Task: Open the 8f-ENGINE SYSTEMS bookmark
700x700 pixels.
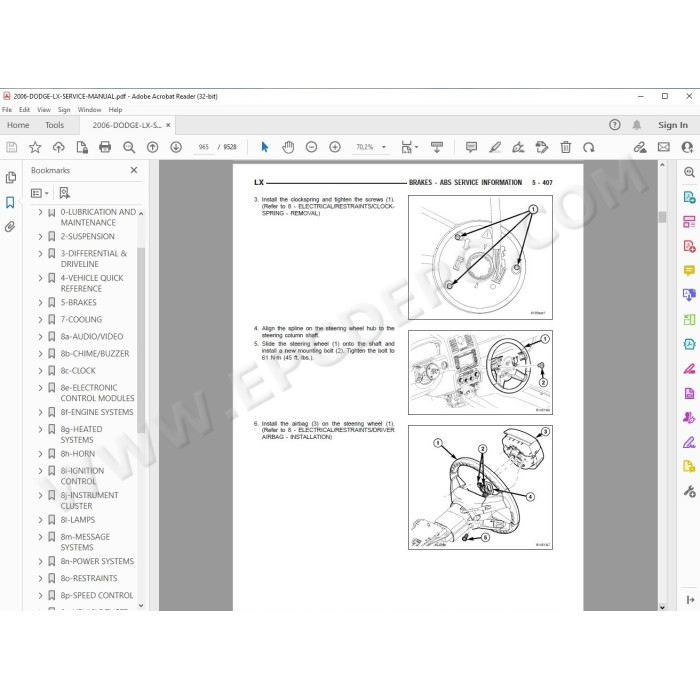Action: (x=97, y=412)
